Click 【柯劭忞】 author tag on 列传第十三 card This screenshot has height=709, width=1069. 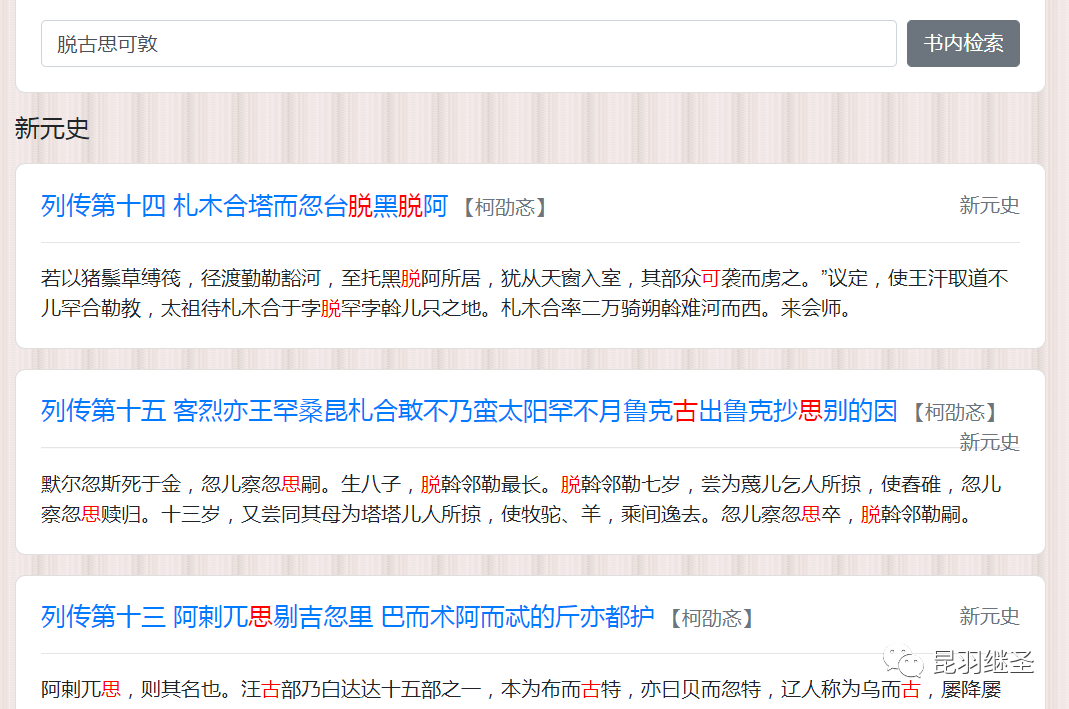coord(711,618)
